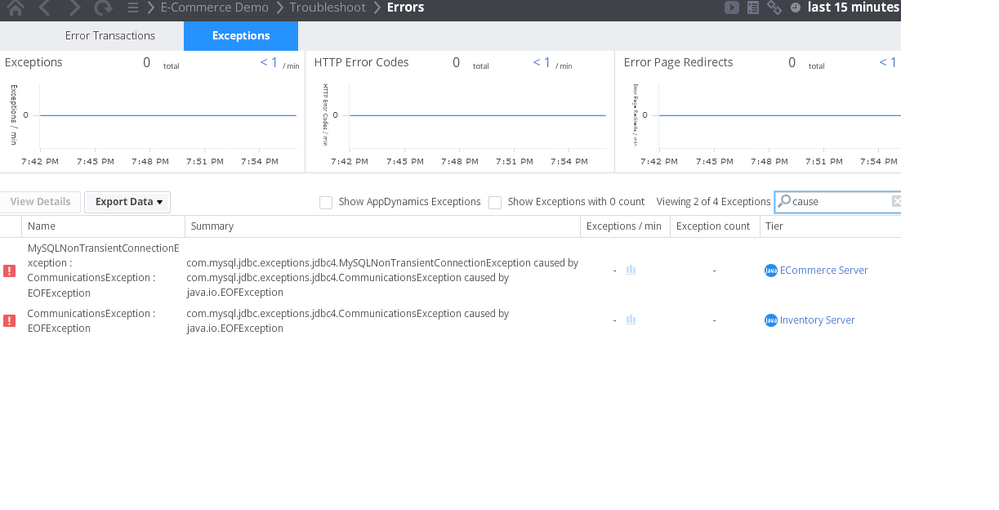The image size is (999, 510).
Task: Sort by Exception count column header
Action: click(714, 226)
